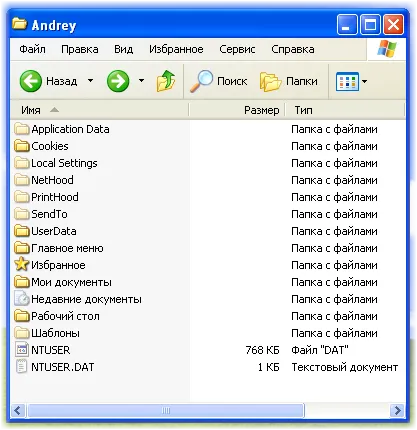Select the UserData folder icon
Screen dimensions: 417x430
coord(22,231)
